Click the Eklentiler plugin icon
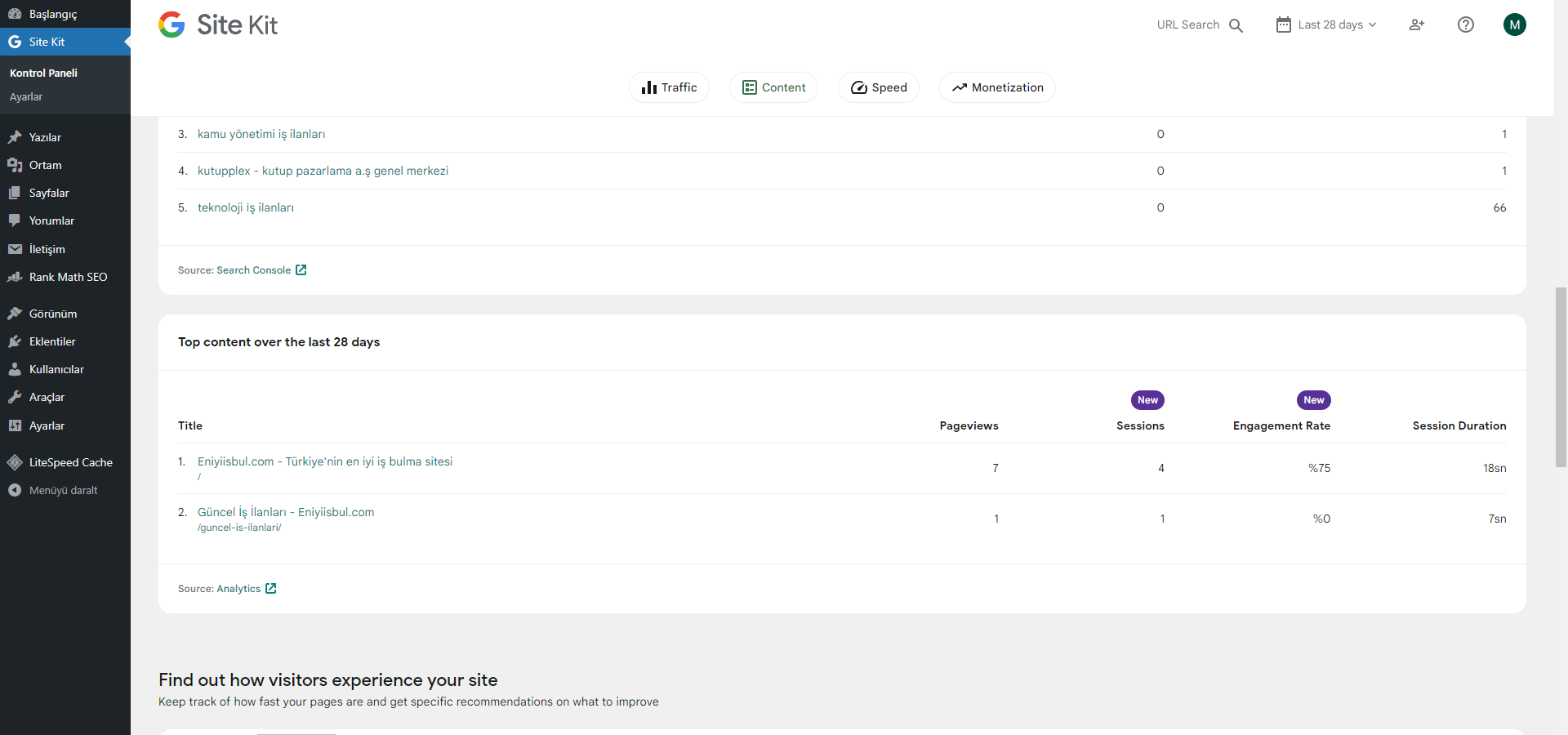 pos(15,341)
